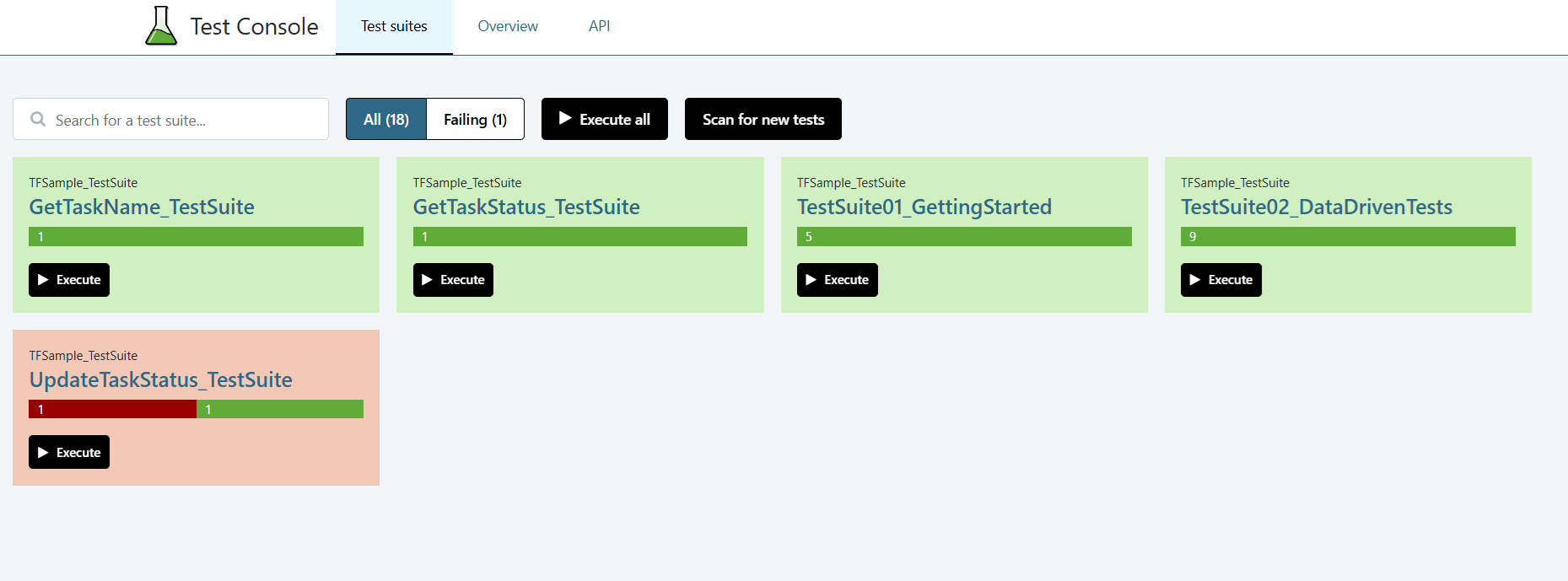
Task: Click the Test Console flask logo
Action: click(x=160, y=26)
